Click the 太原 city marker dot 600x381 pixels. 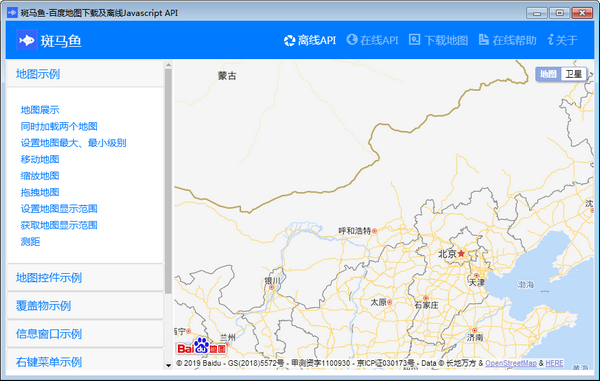pos(390,302)
